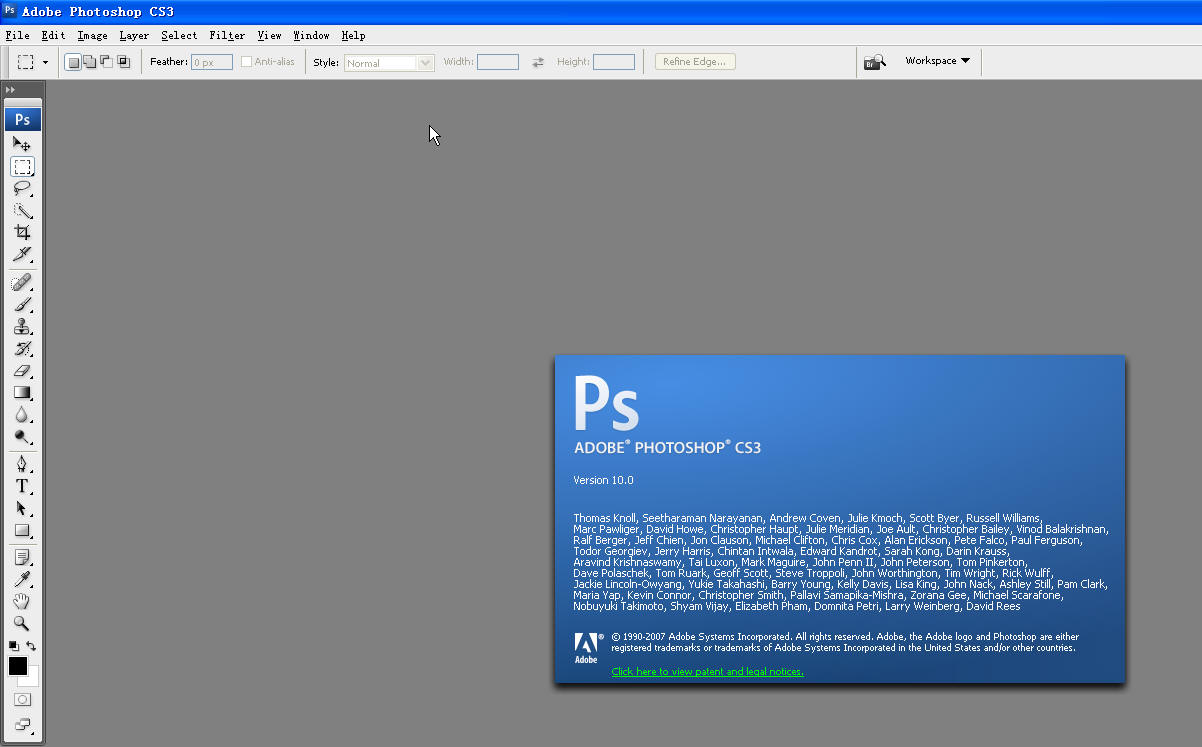Swap the Width and Height values

point(538,62)
